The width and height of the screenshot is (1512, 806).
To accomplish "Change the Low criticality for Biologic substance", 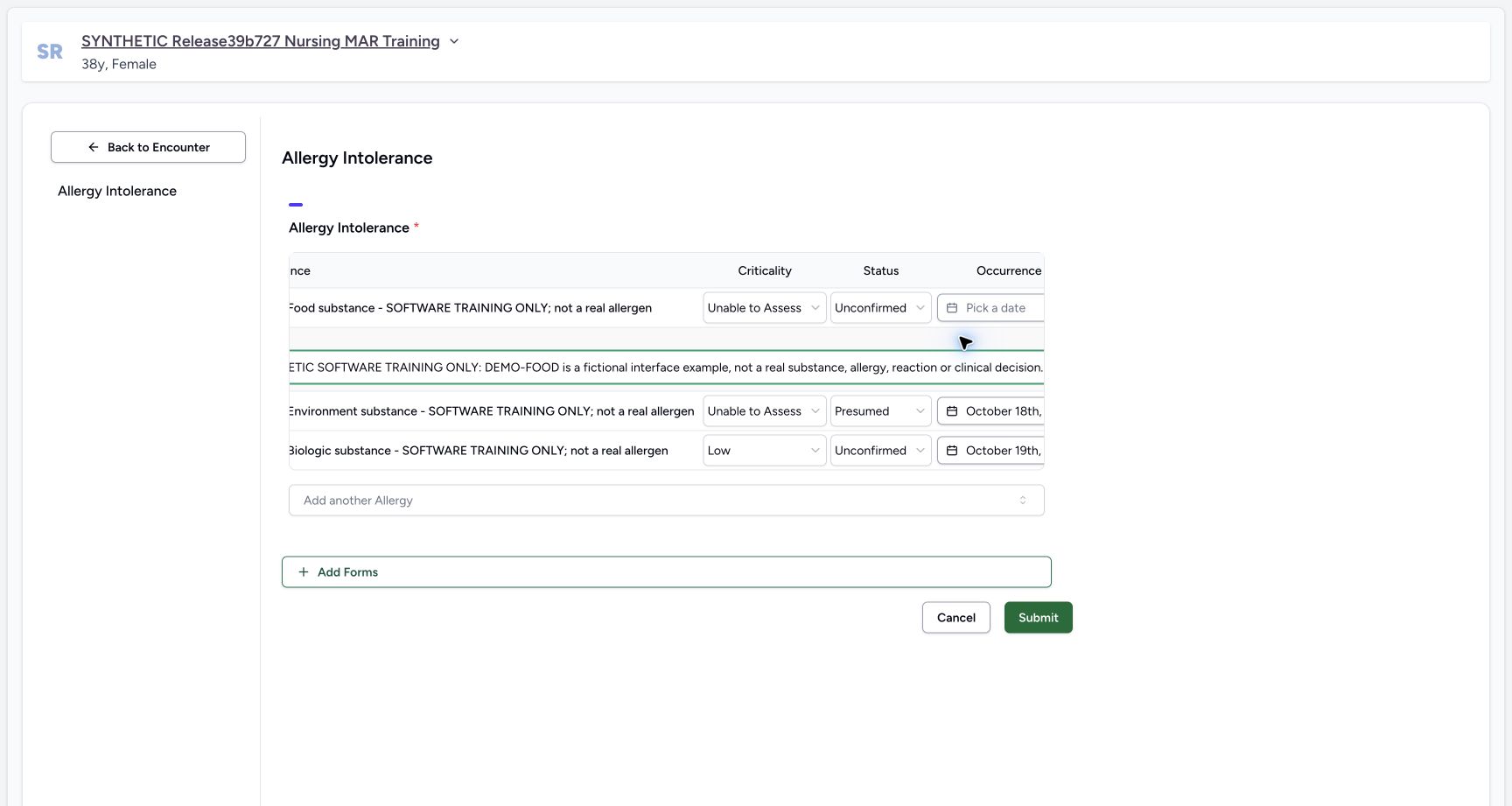I will pos(765,451).
